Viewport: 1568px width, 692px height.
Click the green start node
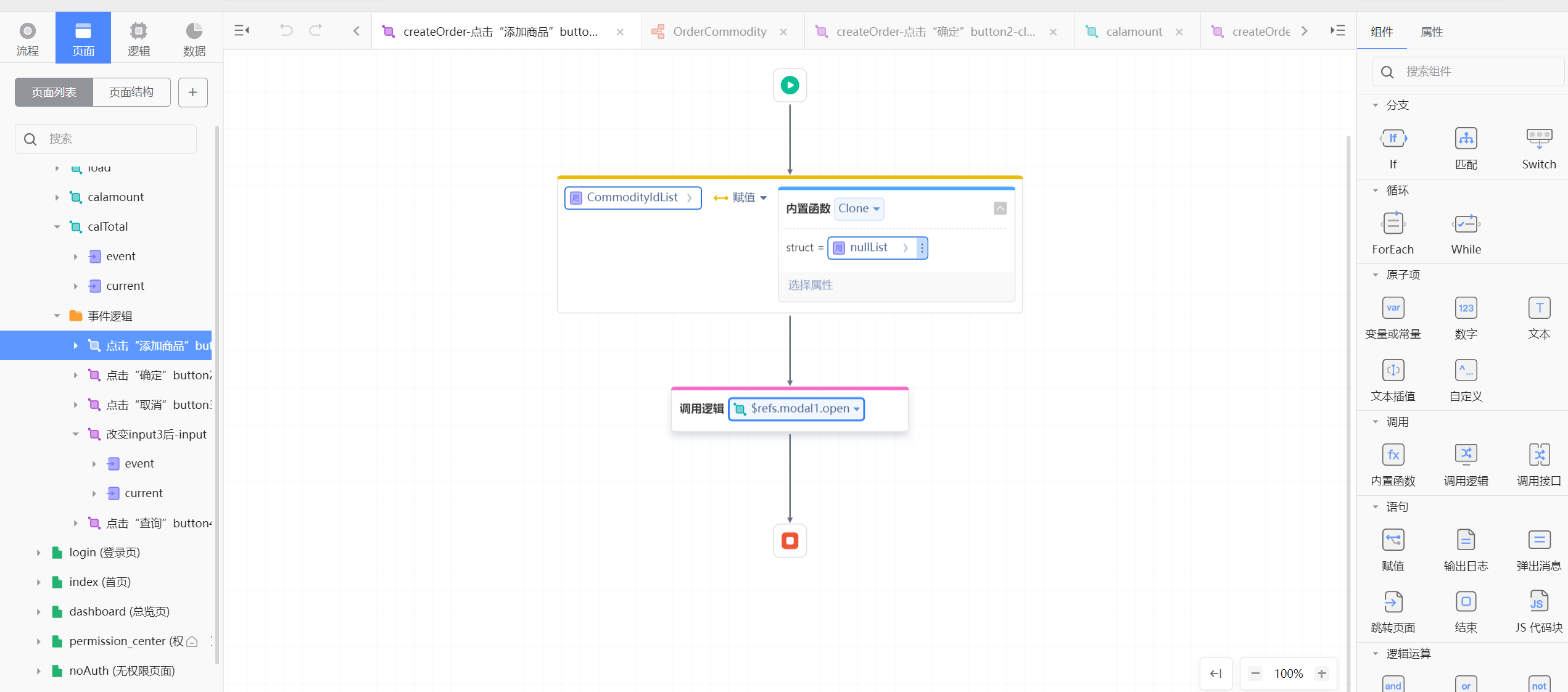pyautogui.click(x=790, y=85)
